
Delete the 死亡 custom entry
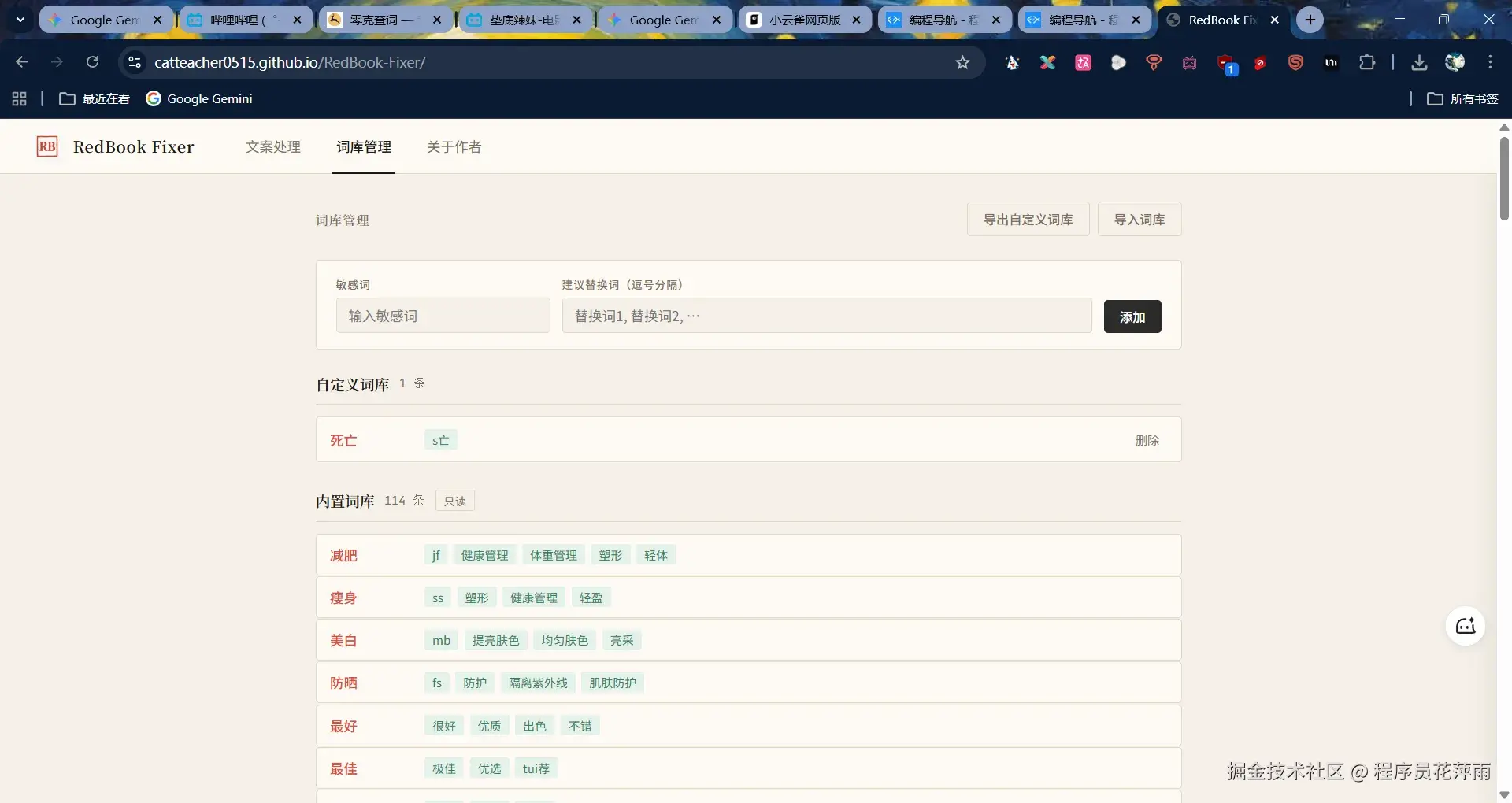(1147, 440)
